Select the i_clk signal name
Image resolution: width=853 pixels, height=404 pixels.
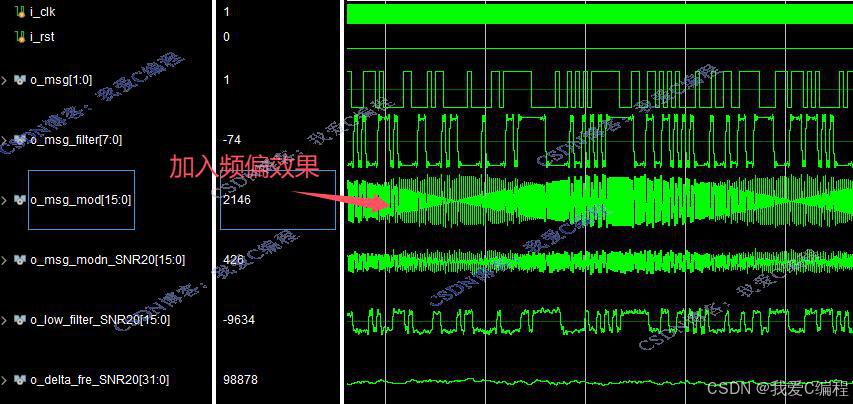tap(42, 11)
